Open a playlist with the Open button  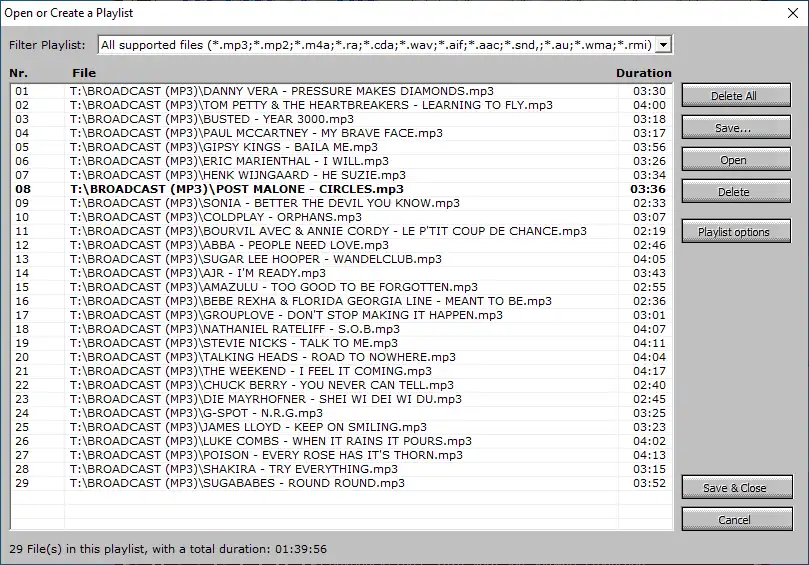pos(736,159)
